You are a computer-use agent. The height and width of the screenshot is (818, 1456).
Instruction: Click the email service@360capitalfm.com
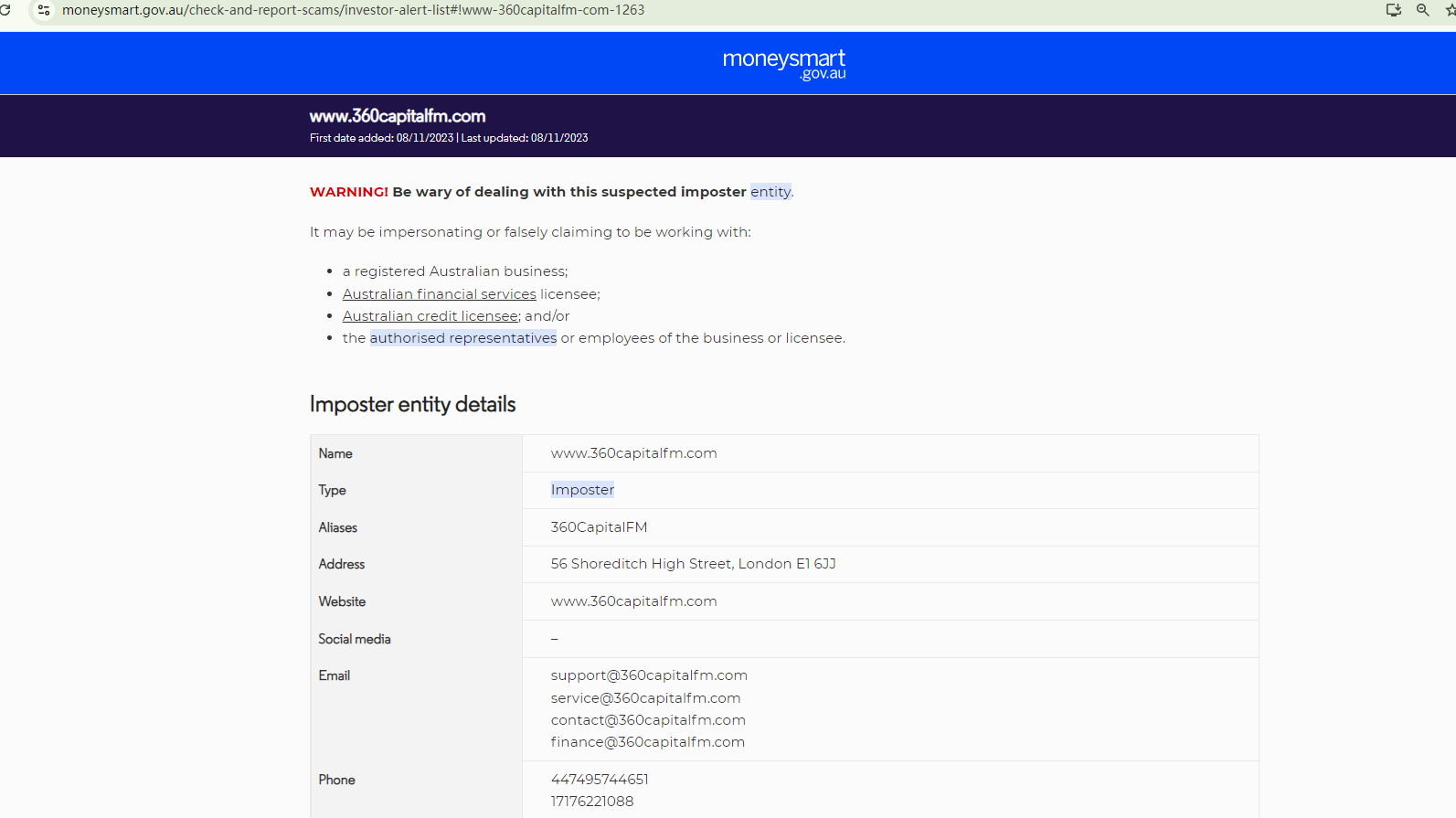646,698
